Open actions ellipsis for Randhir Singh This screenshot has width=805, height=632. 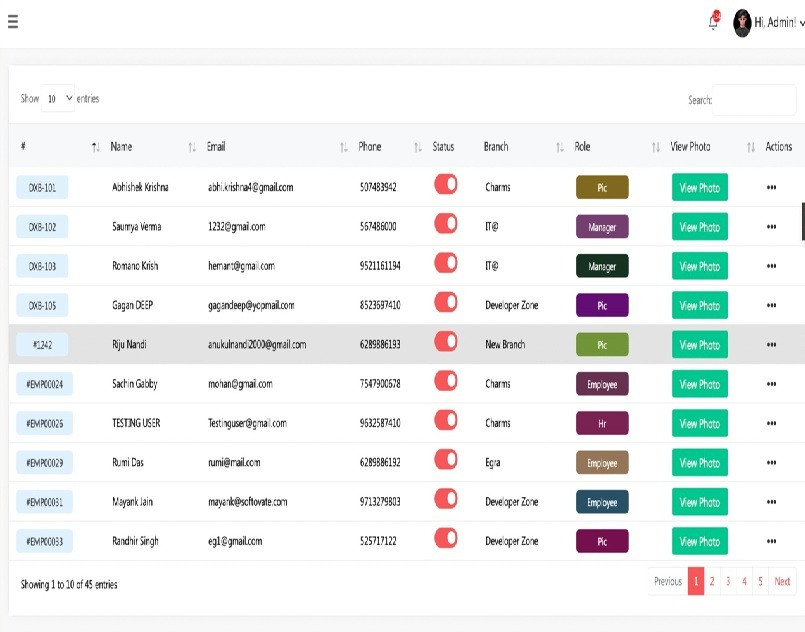tap(771, 541)
